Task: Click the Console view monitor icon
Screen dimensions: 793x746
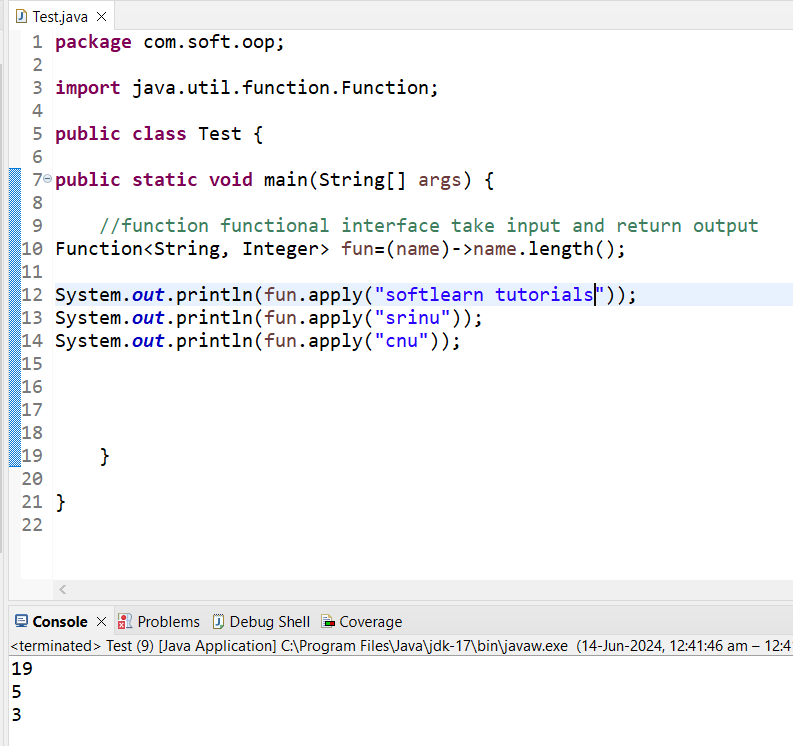Action: pyautogui.click(x=21, y=622)
